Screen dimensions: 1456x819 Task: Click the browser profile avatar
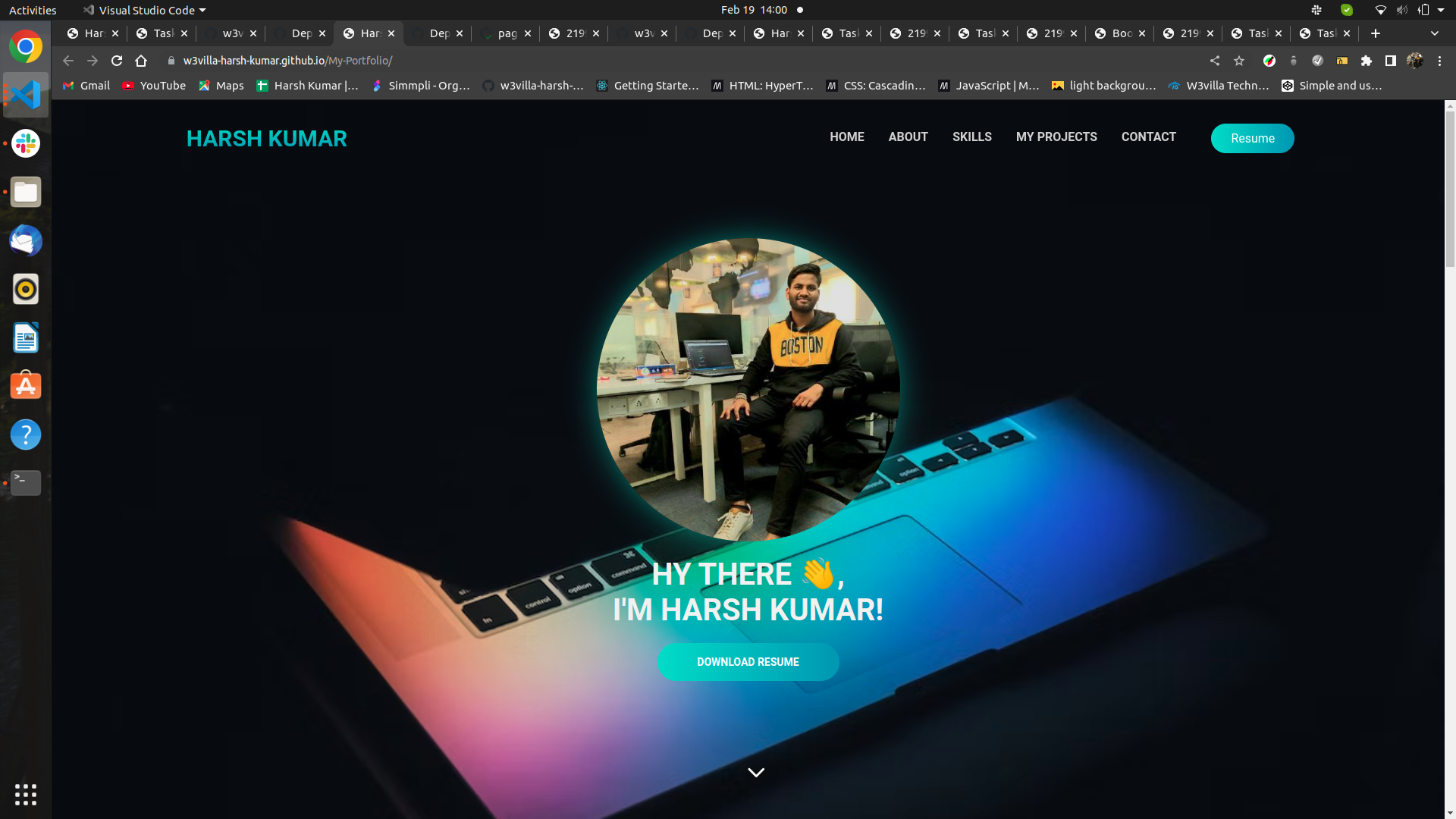pos(1415,61)
